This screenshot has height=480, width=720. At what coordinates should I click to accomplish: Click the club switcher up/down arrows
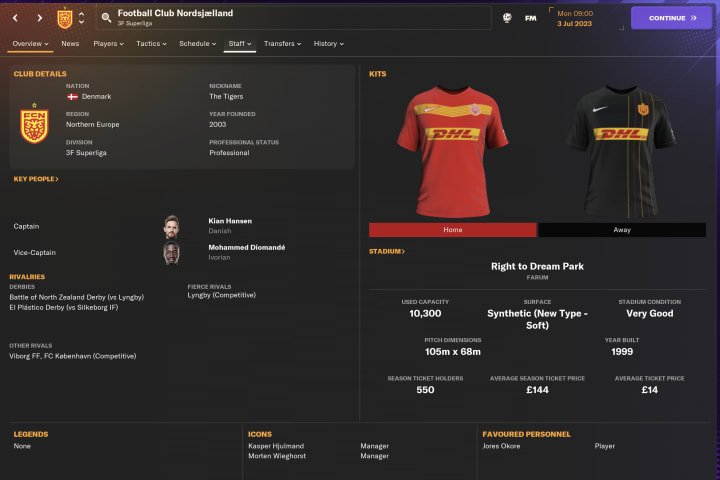[81, 18]
